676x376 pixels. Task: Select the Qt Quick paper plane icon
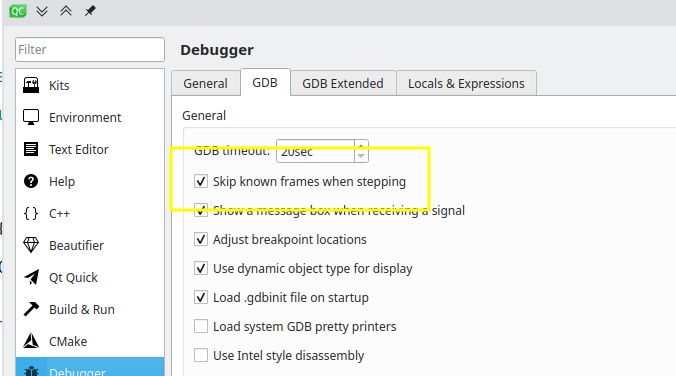click(x=31, y=277)
